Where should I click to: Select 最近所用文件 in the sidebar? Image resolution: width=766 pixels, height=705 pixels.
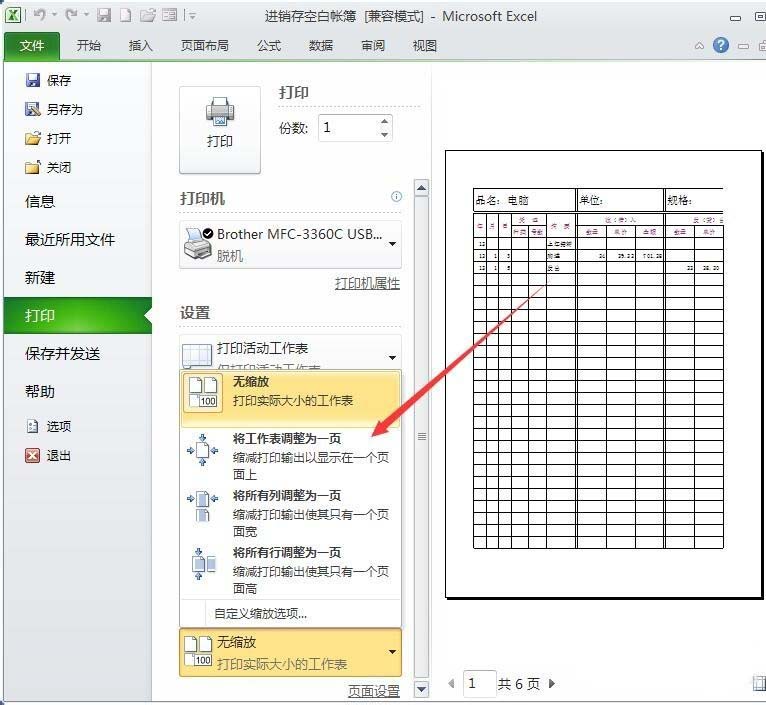[x=70, y=239]
